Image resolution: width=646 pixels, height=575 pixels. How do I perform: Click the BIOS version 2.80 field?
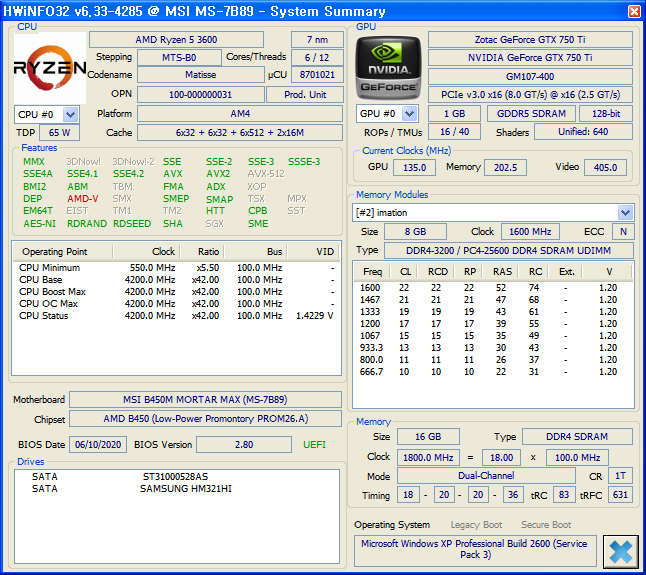[244, 445]
